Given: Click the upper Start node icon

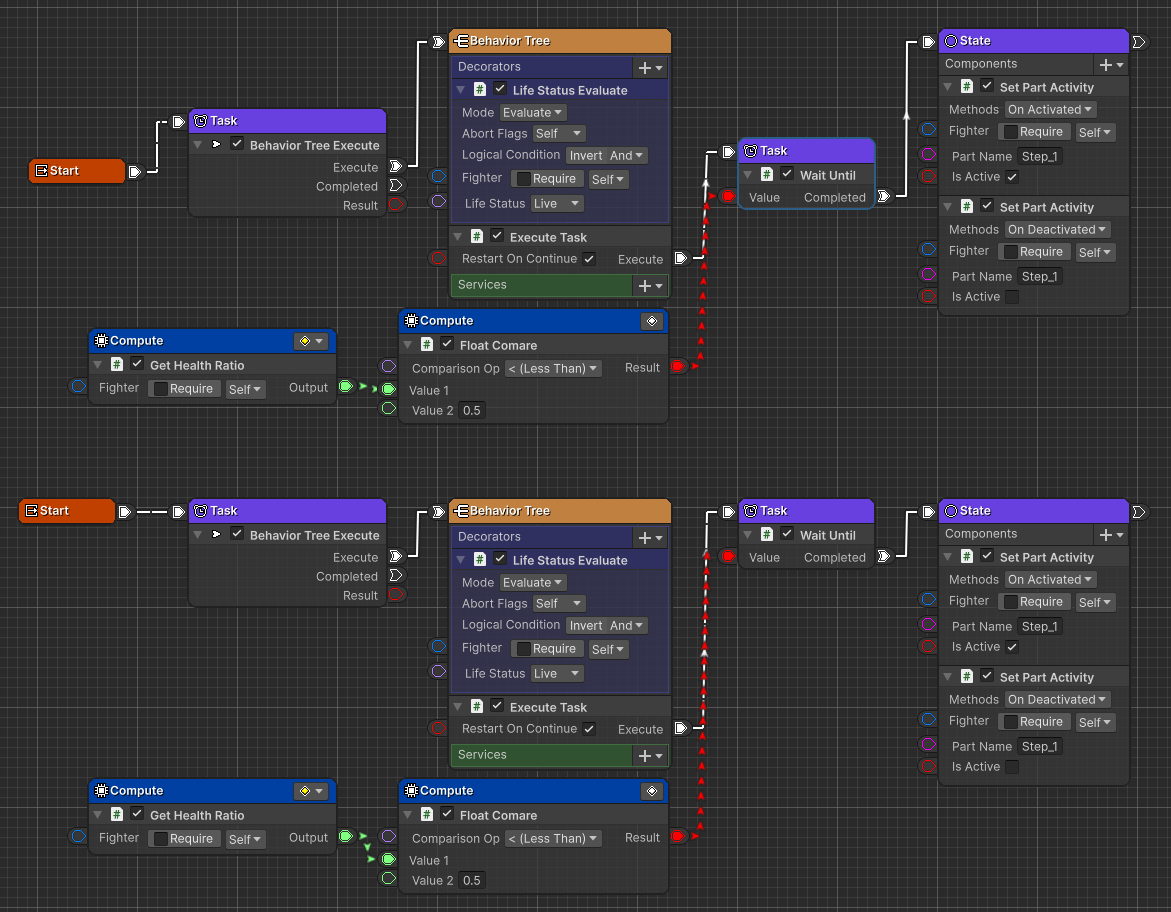Looking at the screenshot, I should (x=41, y=171).
